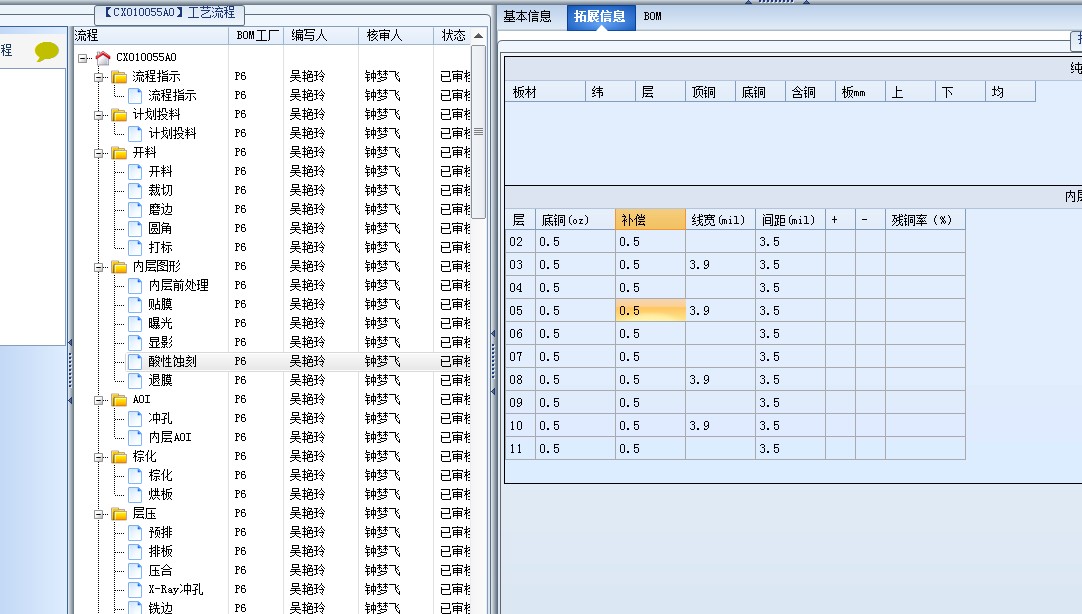Collapse the 计划投料 folder node

[x=99, y=115]
